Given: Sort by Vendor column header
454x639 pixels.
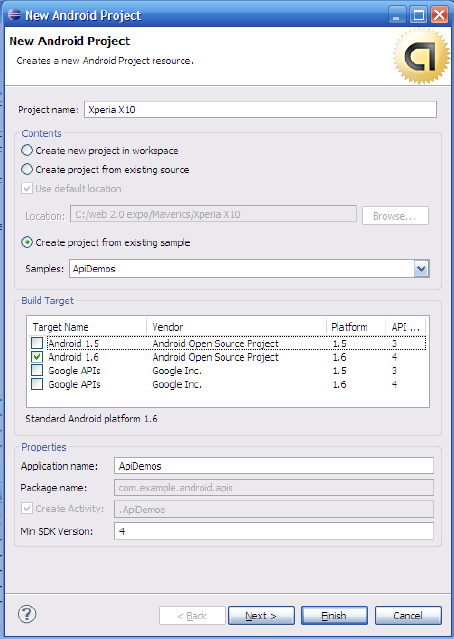Looking at the screenshot, I should (x=236, y=327).
